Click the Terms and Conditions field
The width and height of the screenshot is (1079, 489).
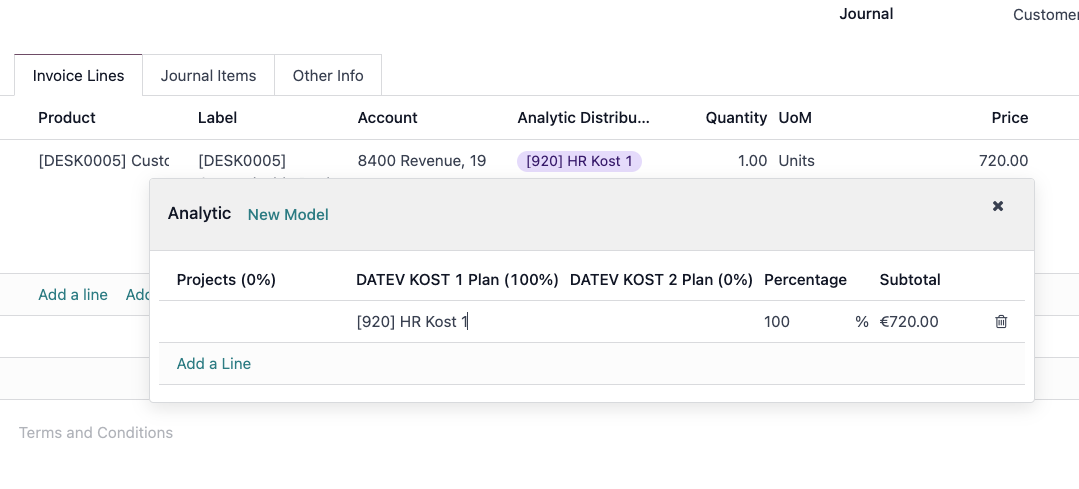click(96, 433)
